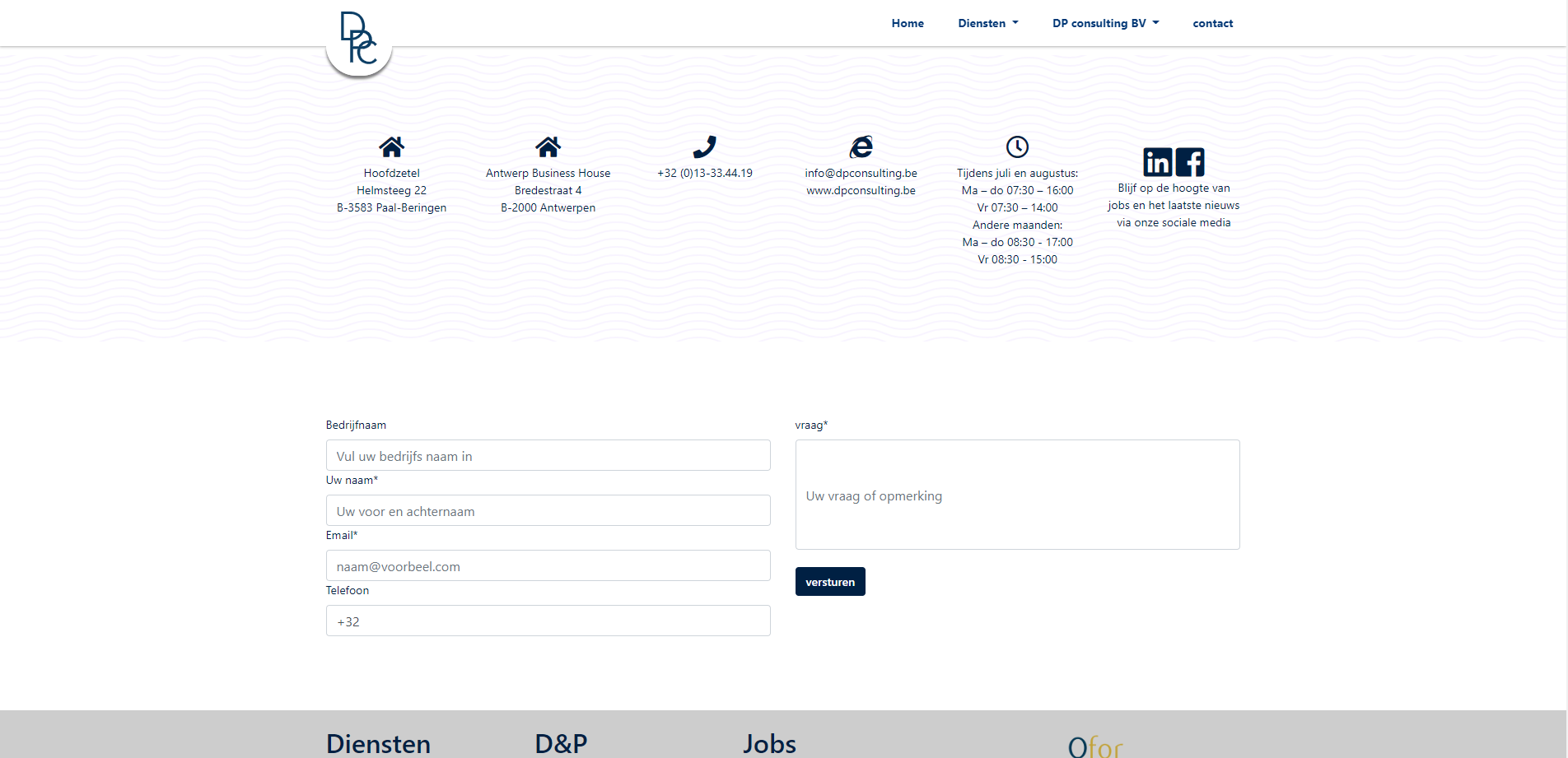
Task: Click the B-3583 Paal-Beringen text
Action: click(x=392, y=207)
